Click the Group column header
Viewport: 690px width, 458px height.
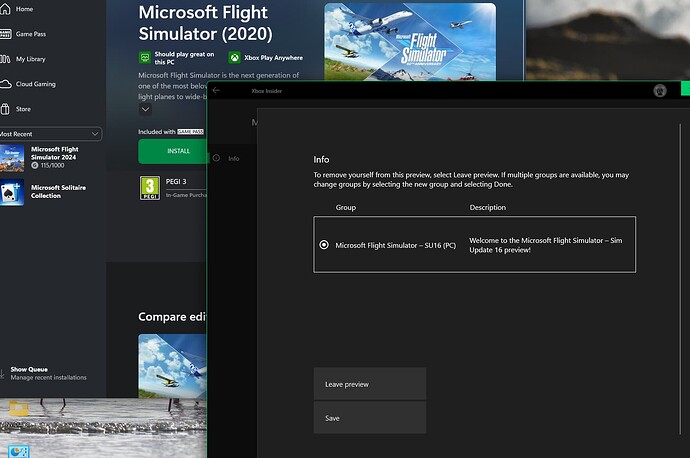(346, 207)
